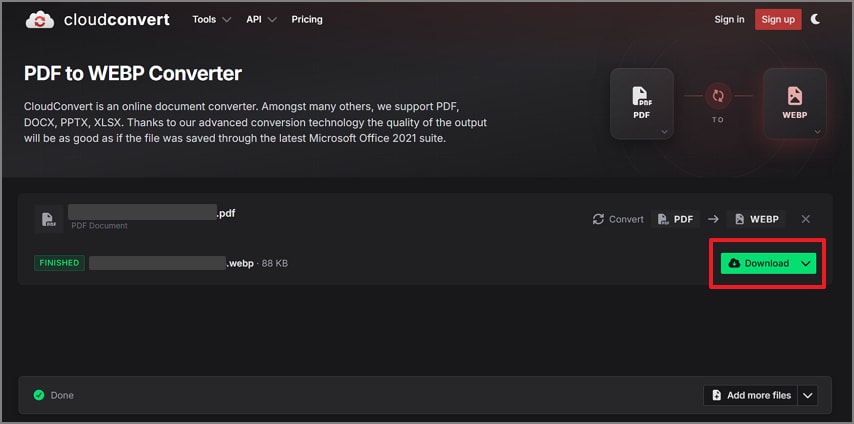Click the Done status text
Viewport: 854px width, 424px height.
[x=62, y=395]
